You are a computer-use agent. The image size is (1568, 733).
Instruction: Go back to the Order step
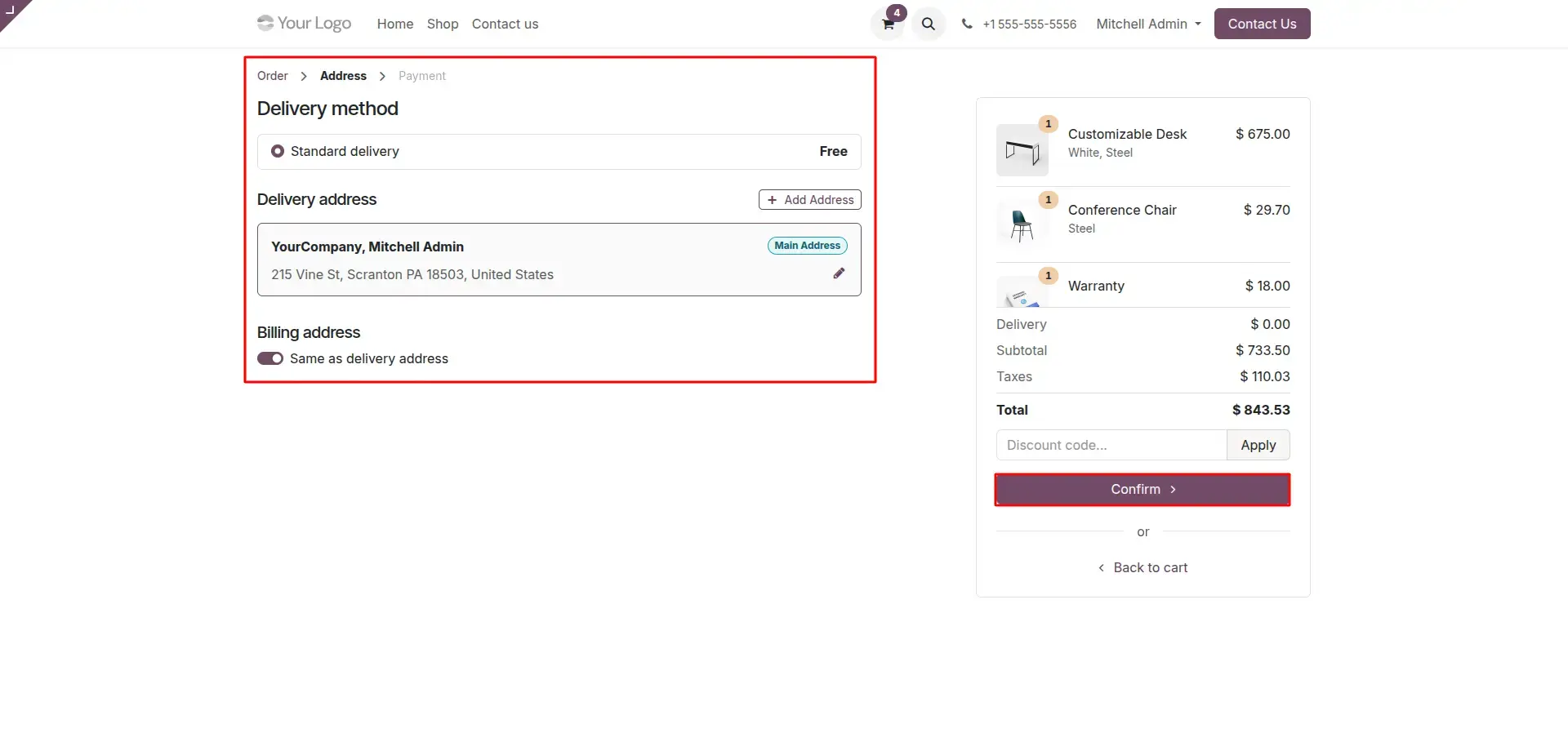click(273, 76)
